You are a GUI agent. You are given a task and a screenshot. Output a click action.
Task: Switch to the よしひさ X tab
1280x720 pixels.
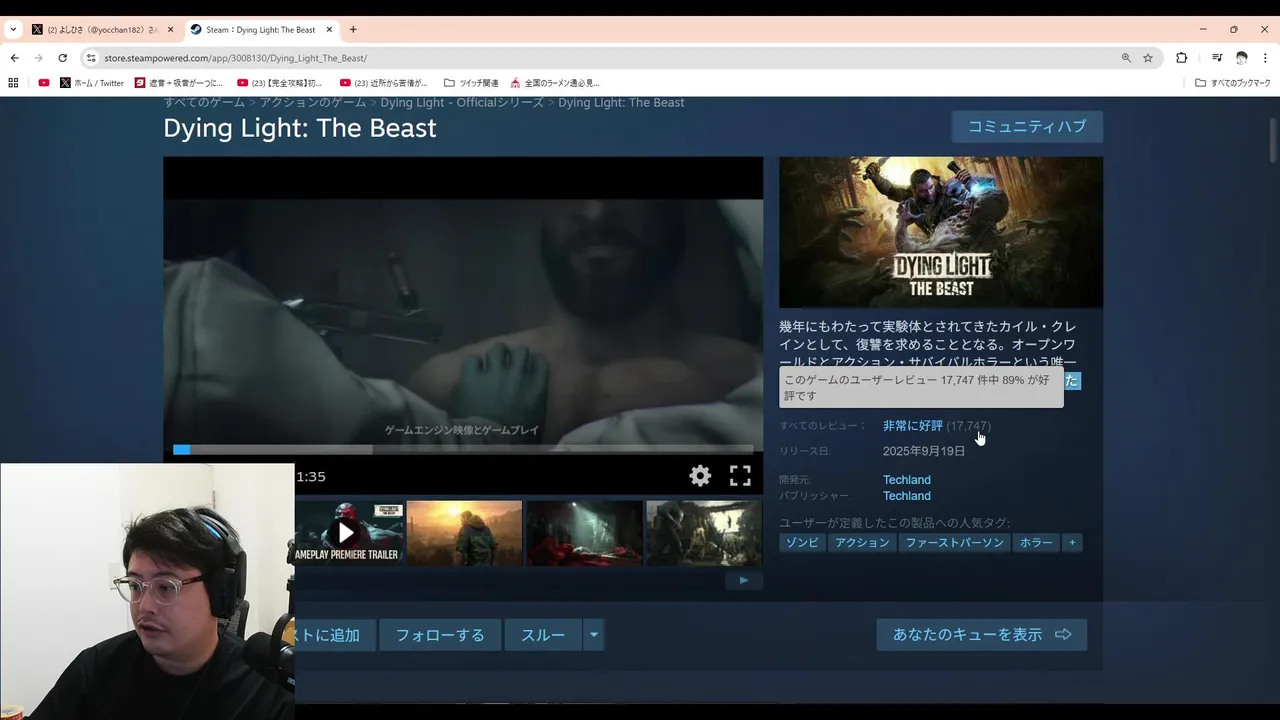tap(102, 30)
